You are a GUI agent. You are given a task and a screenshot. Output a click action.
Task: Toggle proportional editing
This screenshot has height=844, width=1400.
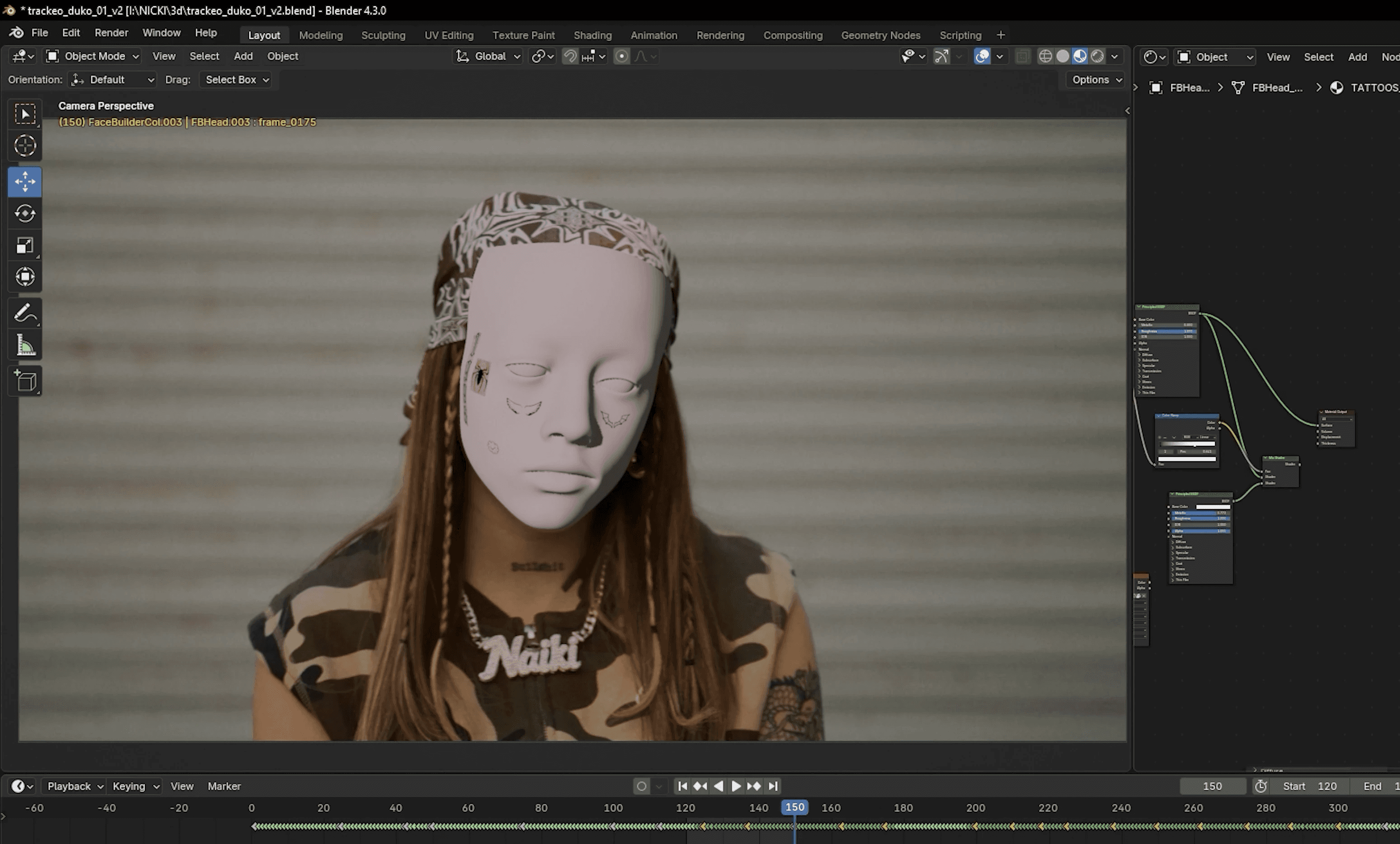coord(622,56)
